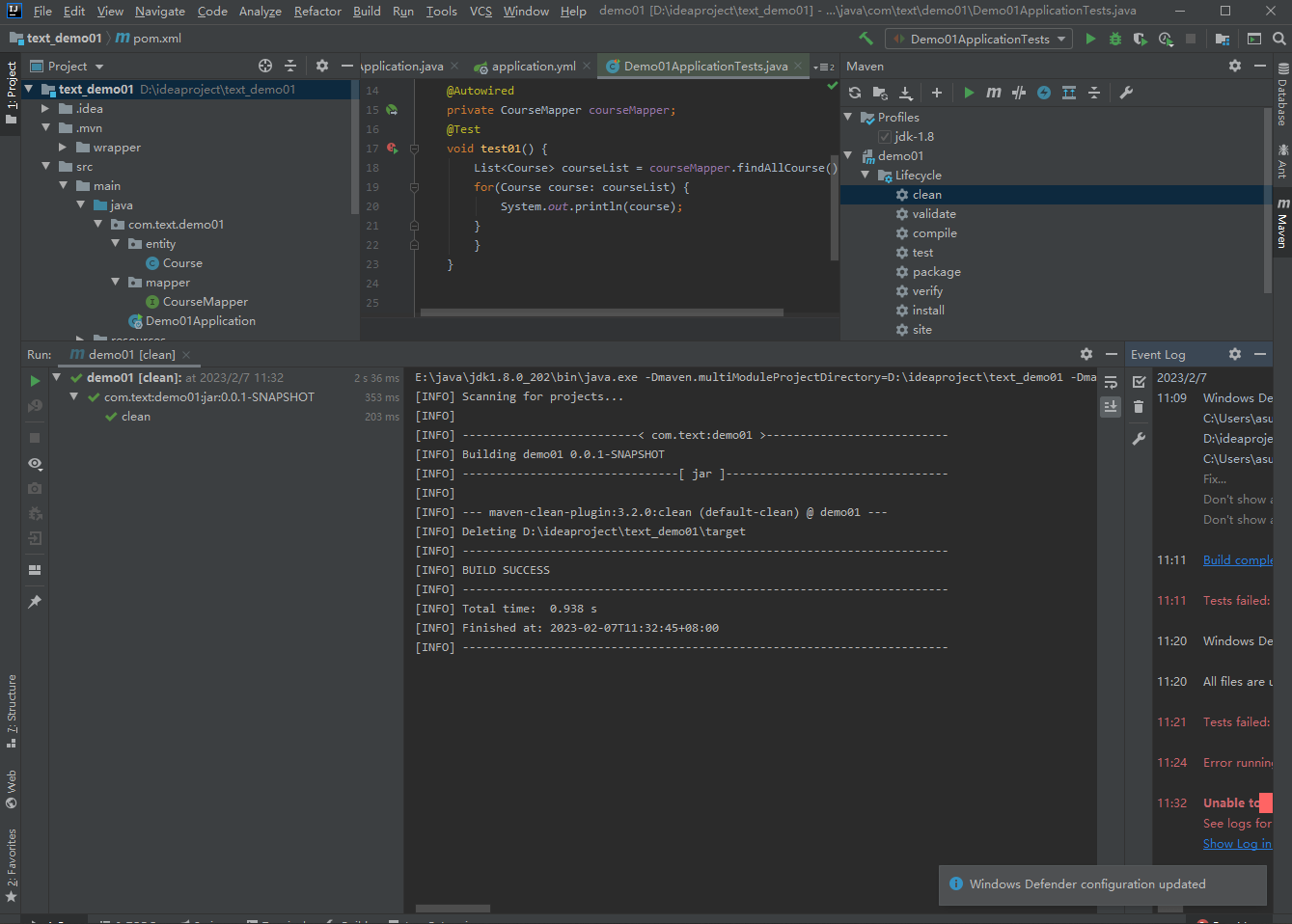The image size is (1292, 924).
Task: Reimport all Maven projects
Action: 854,92
